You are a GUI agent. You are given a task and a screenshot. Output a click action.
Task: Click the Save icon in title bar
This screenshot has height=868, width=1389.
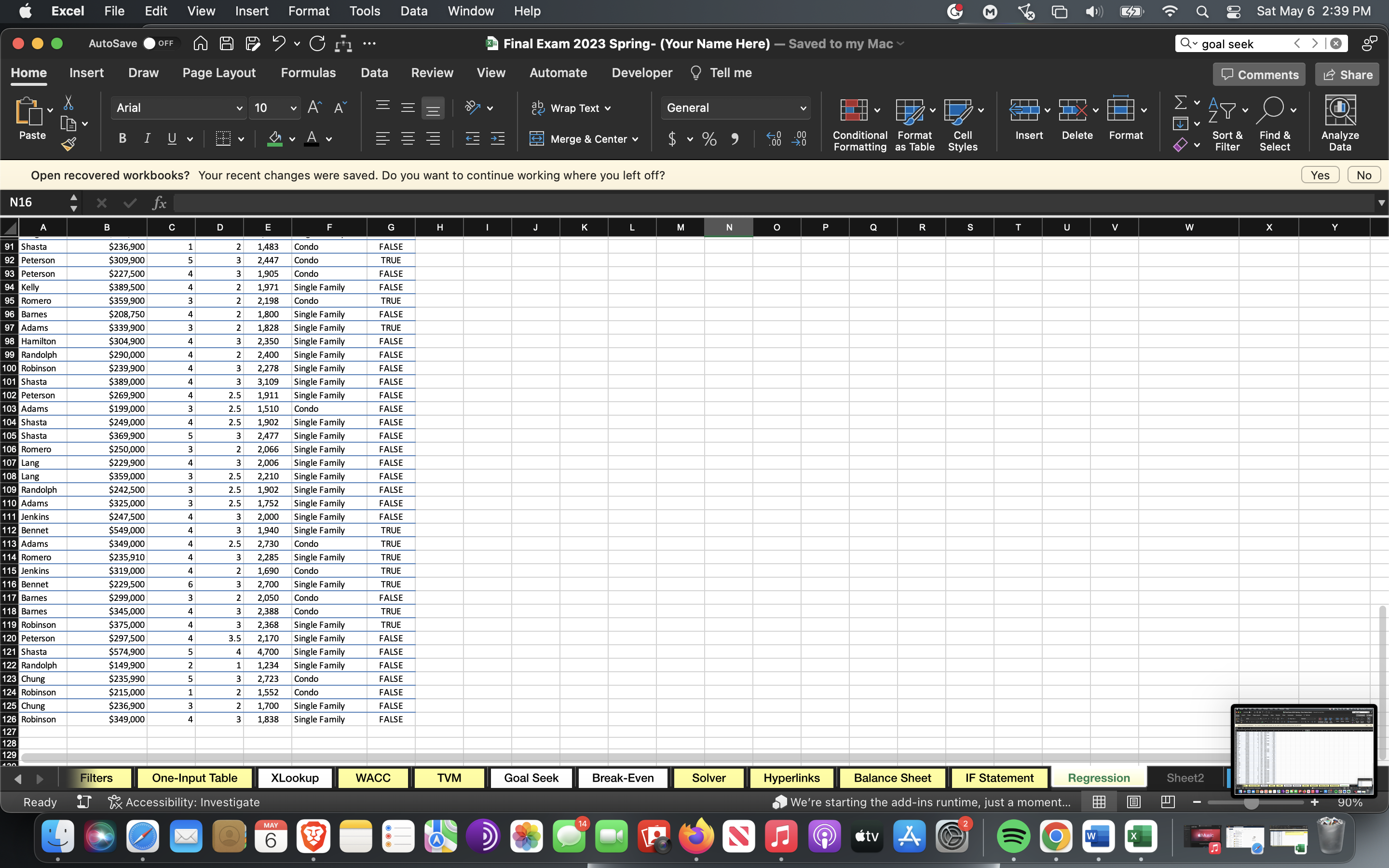pos(226,43)
